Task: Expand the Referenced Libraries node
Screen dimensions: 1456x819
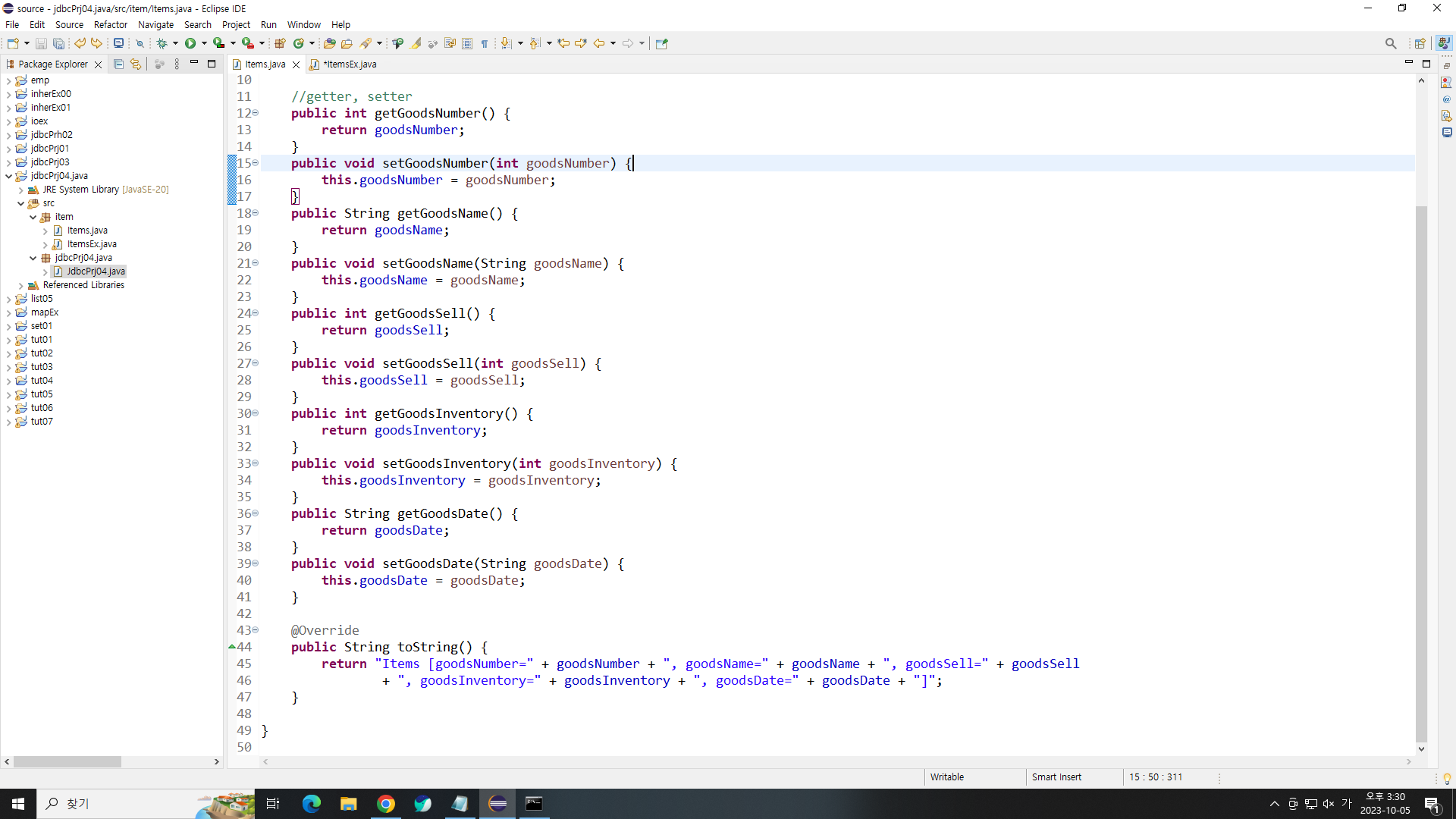Action: [x=21, y=285]
